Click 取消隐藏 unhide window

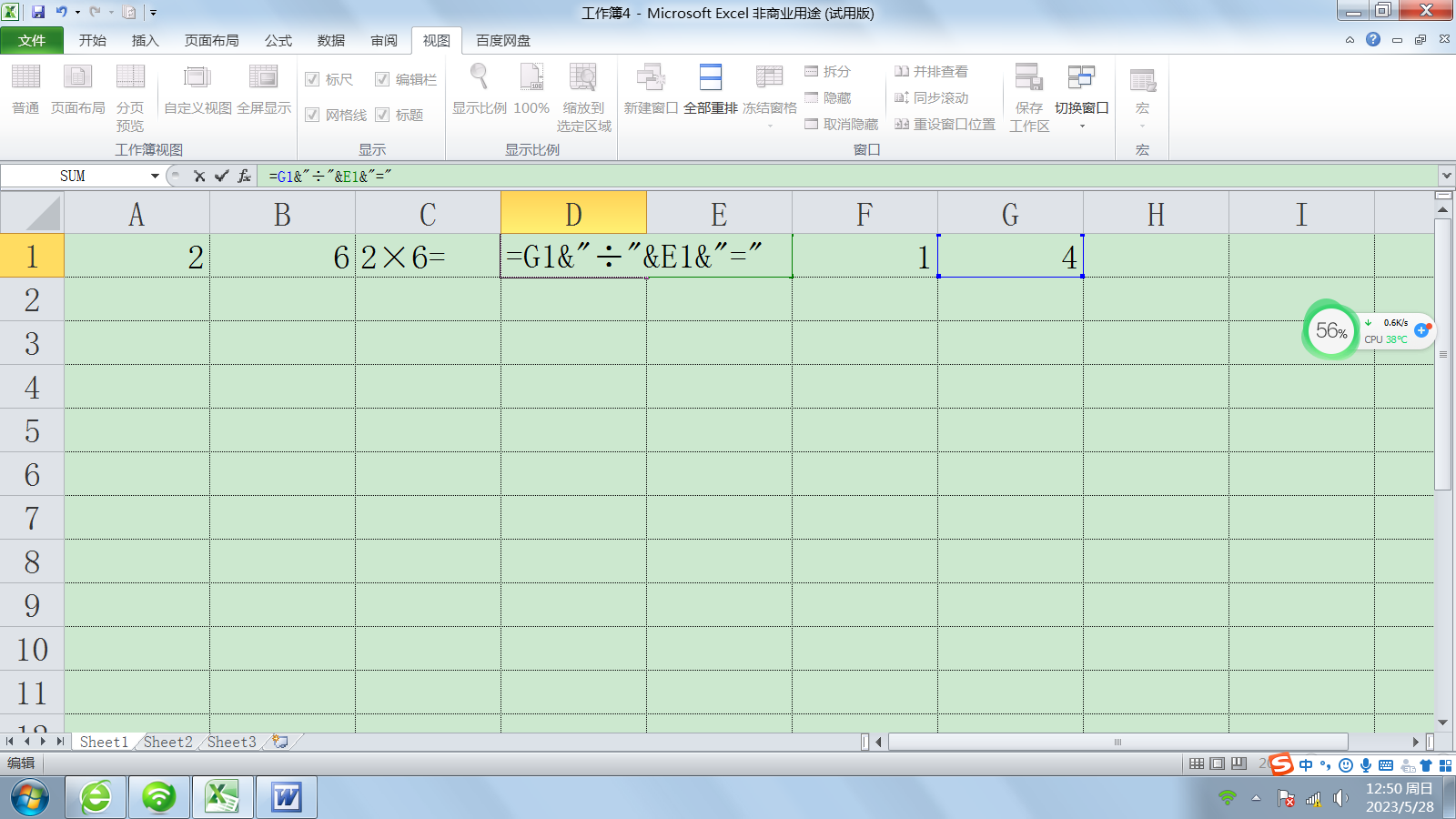click(x=842, y=124)
